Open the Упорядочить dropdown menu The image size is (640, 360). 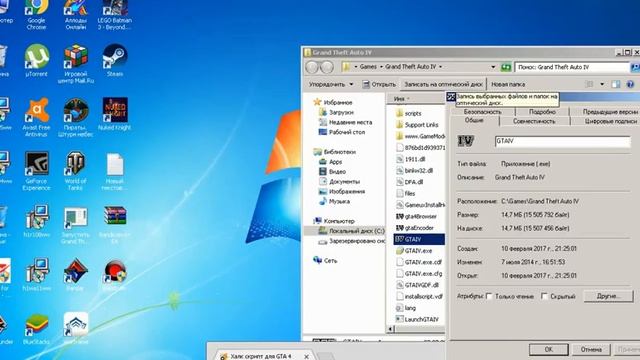[331, 84]
